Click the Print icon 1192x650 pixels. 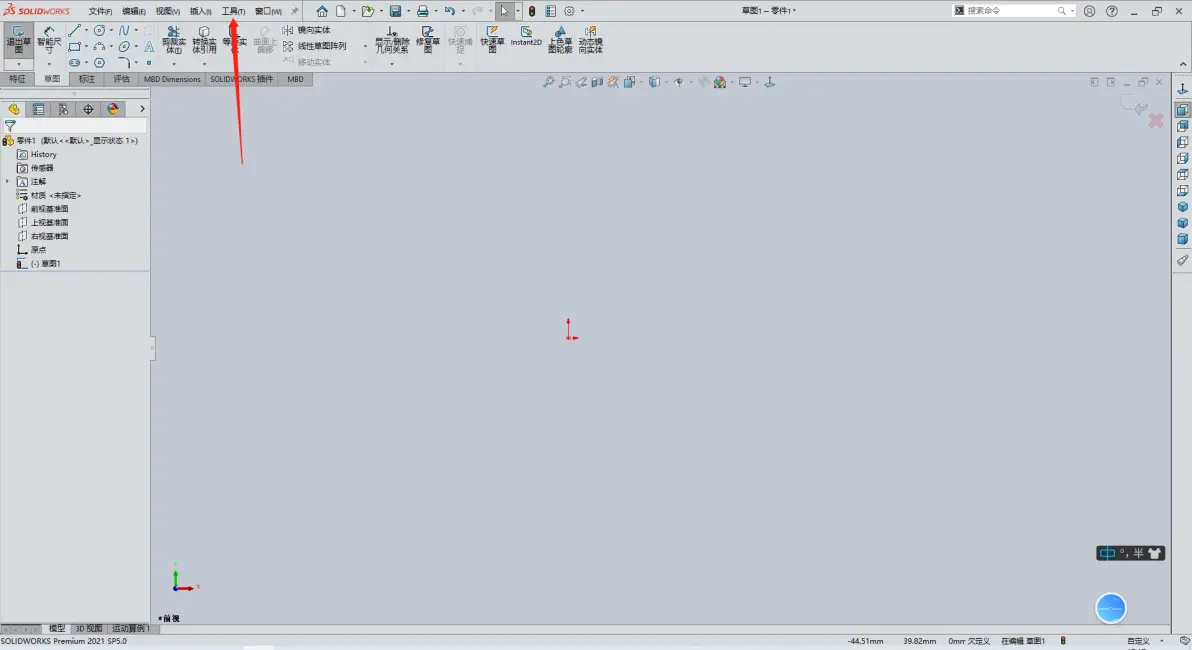pos(423,11)
